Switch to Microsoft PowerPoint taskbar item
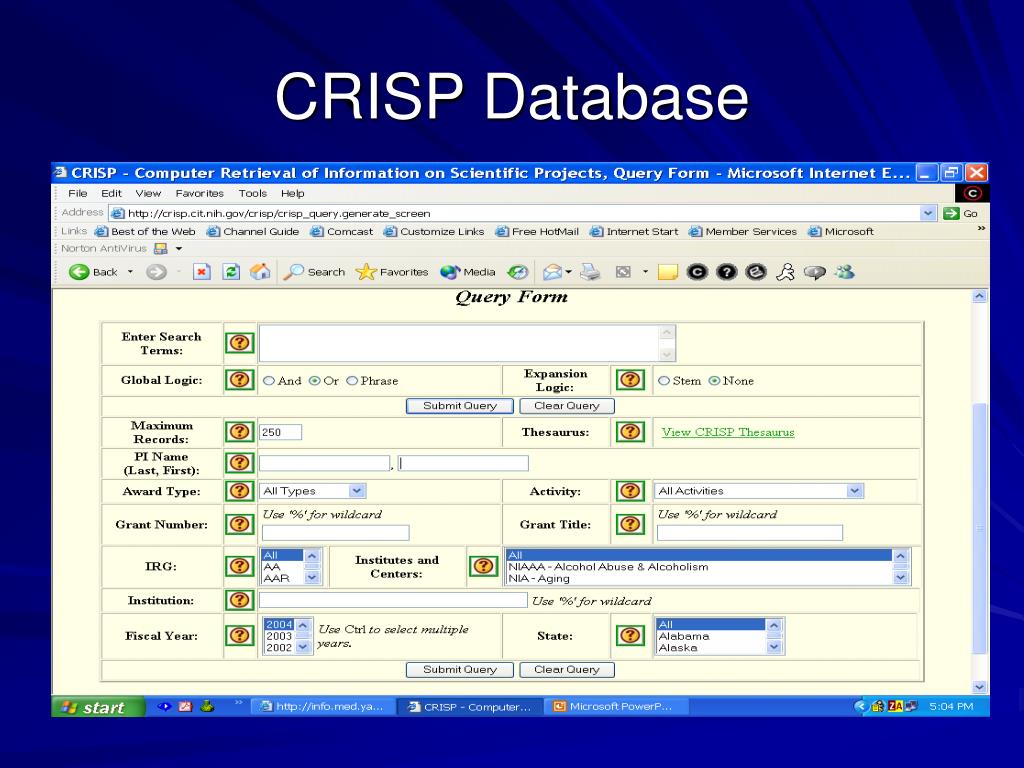This screenshot has height=768, width=1024. [x=616, y=706]
